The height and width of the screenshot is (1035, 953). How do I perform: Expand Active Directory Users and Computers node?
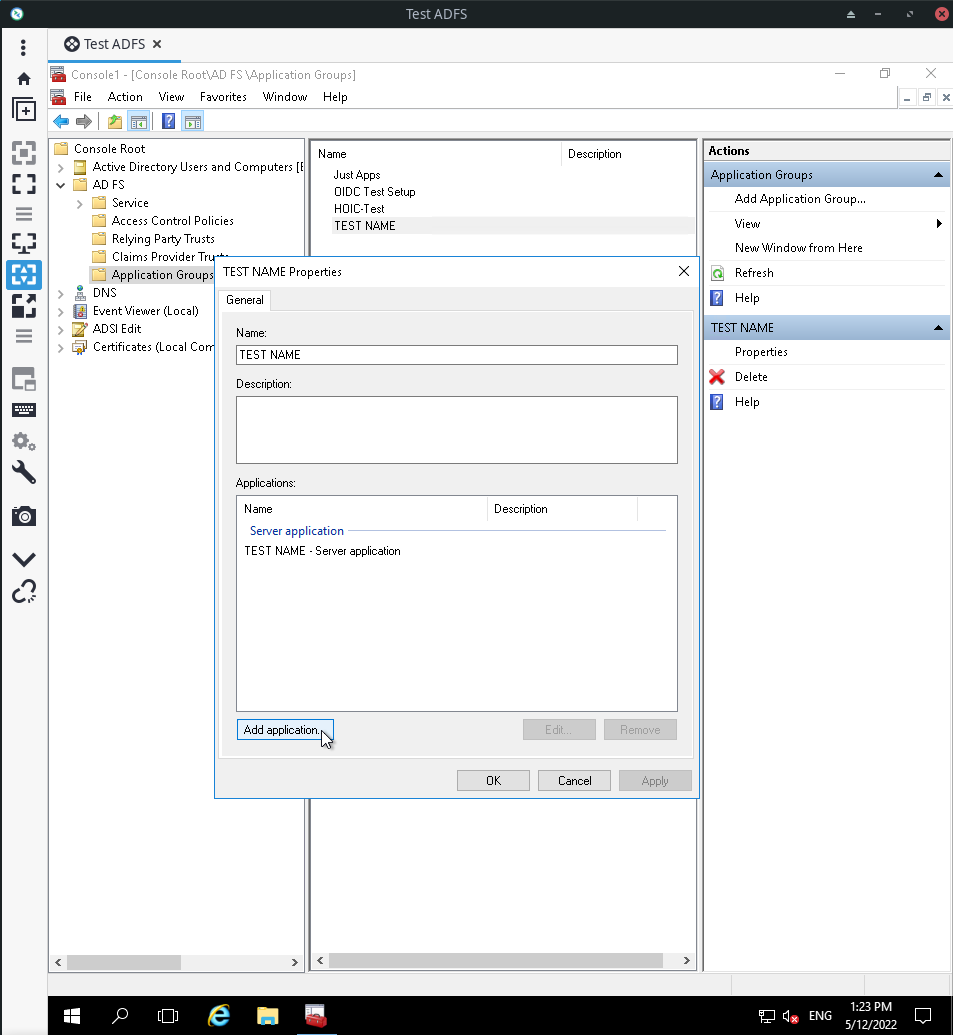[x=61, y=168]
